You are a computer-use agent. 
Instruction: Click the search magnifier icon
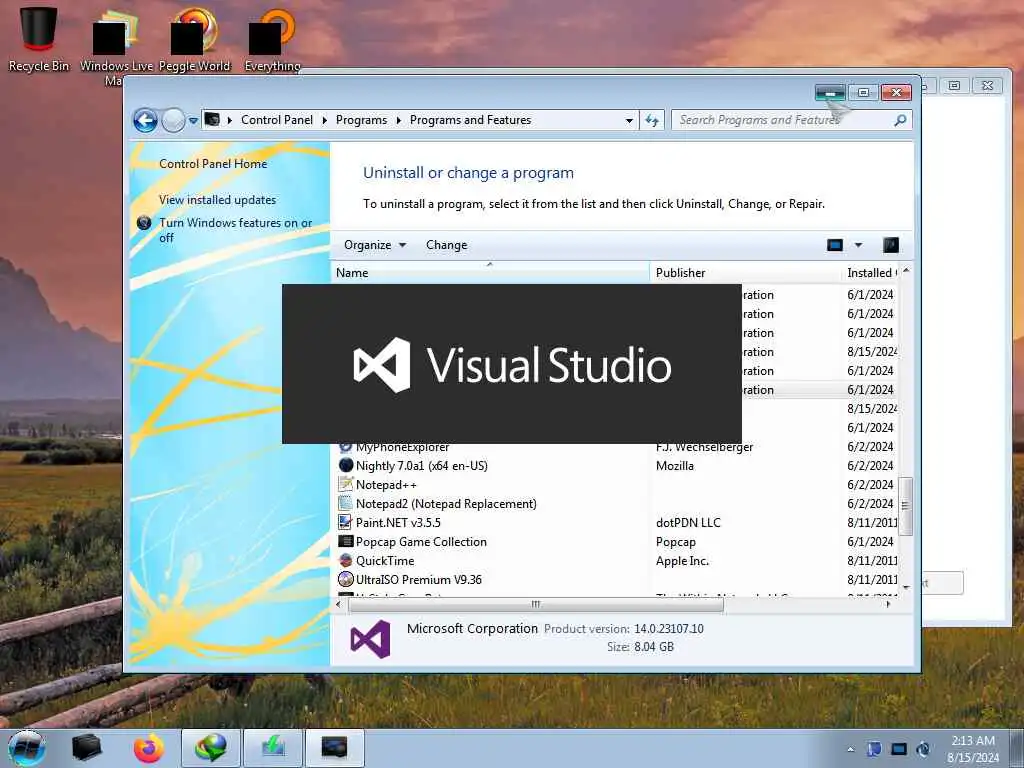[901, 120]
